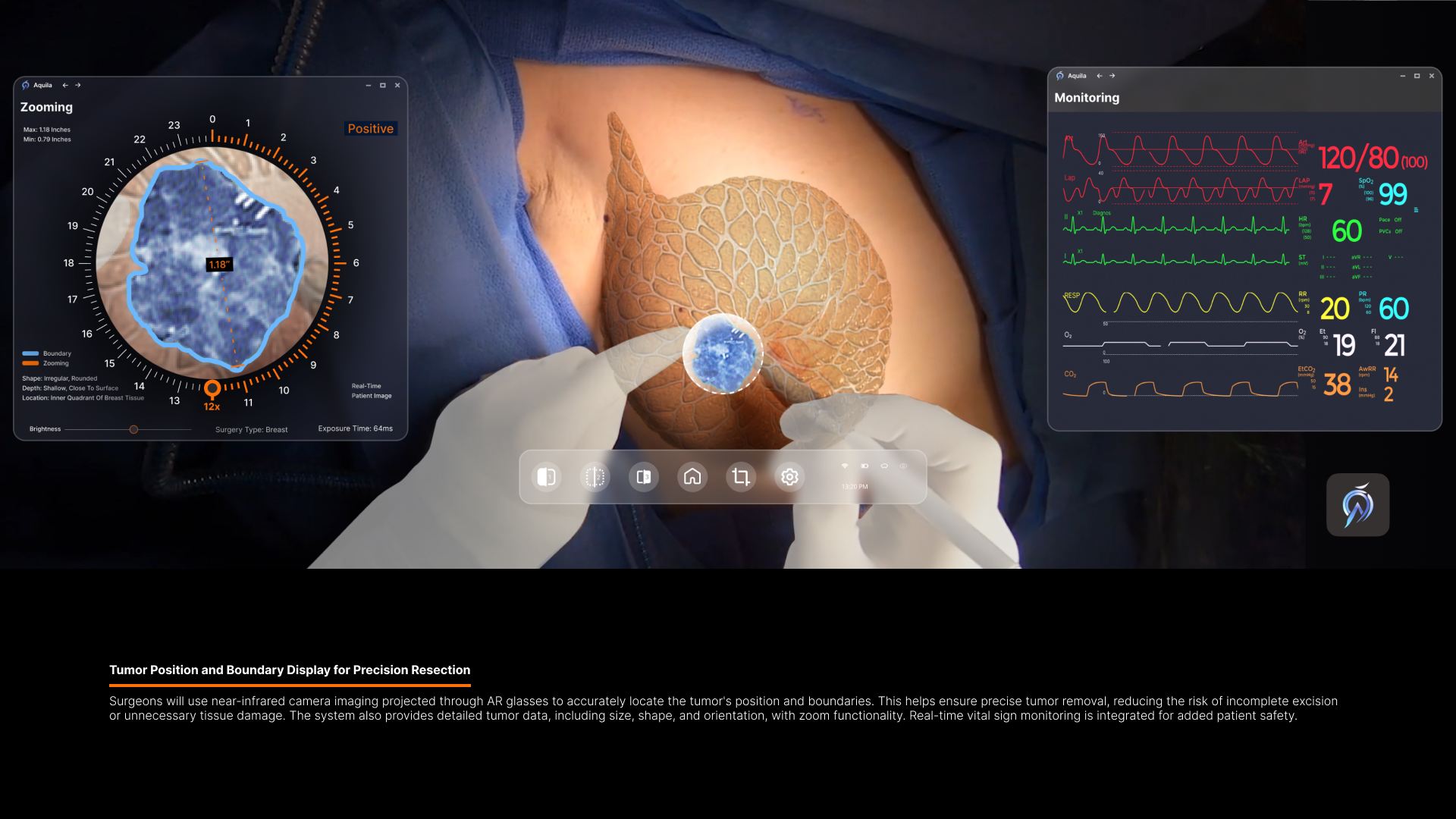1456x819 pixels.
Task: Toggle the Boundary legend indicator
Action: point(30,353)
